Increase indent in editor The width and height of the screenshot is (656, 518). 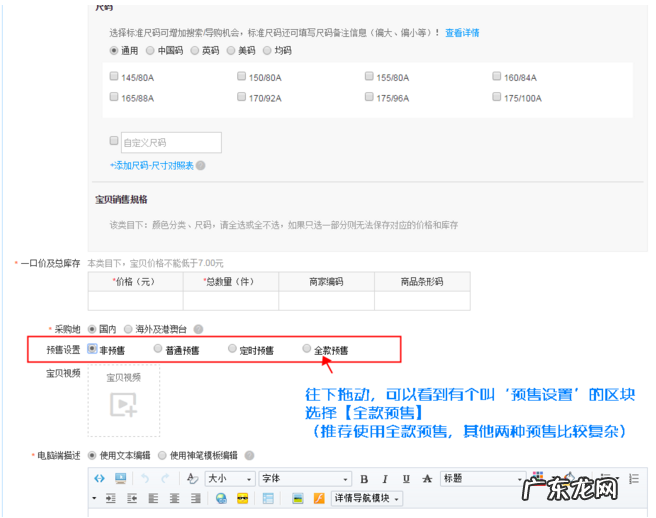(x=111, y=498)
